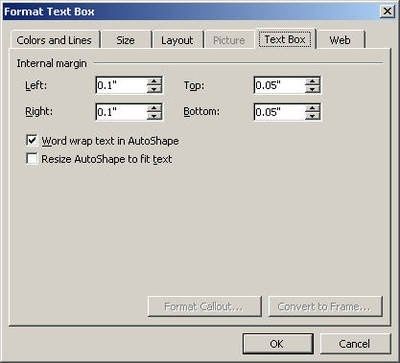Viewport: 400px width, 363px height.
Task: Click the grayed-out Picture tab
Action: tap(229, 40)
